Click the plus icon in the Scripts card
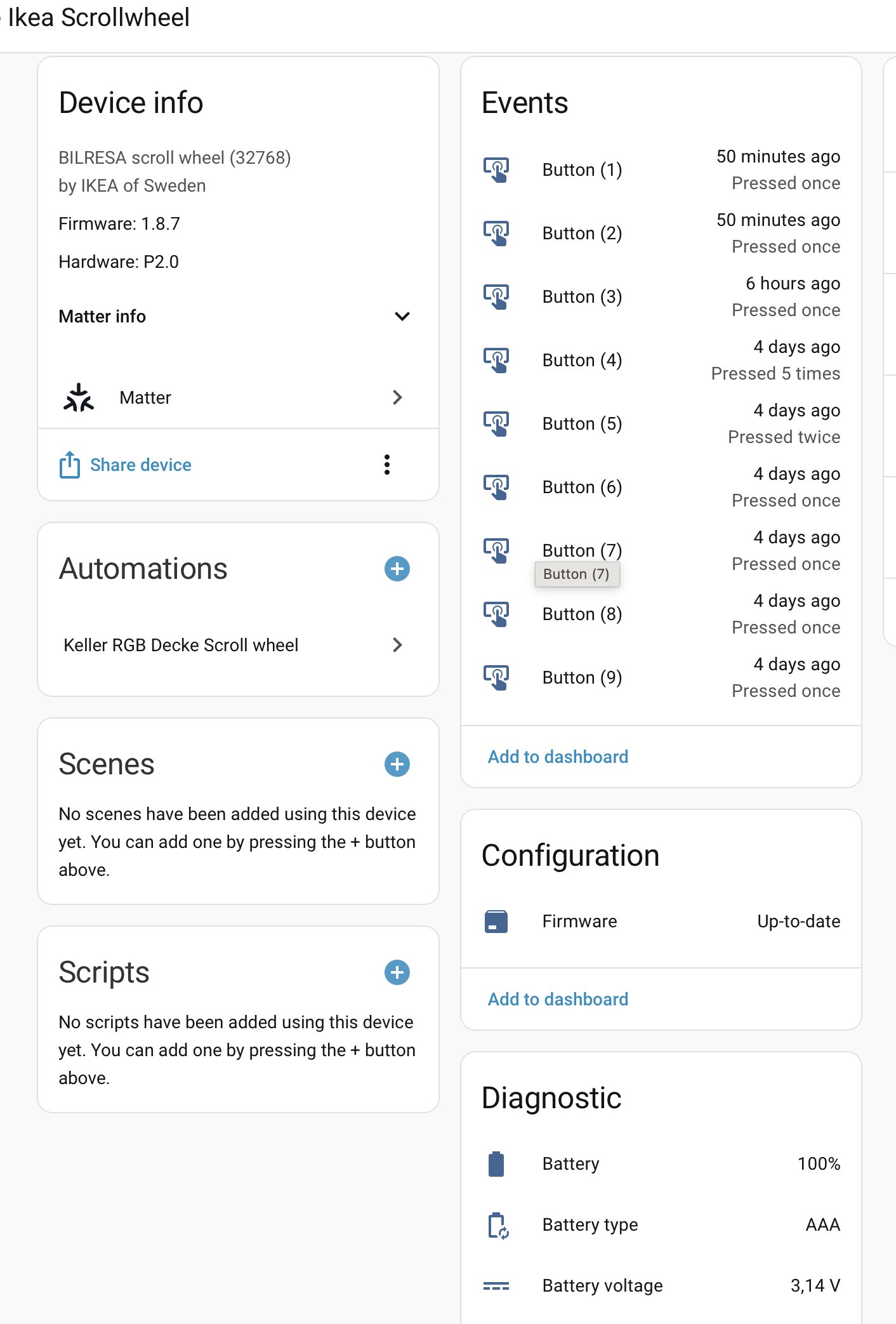 397,972
